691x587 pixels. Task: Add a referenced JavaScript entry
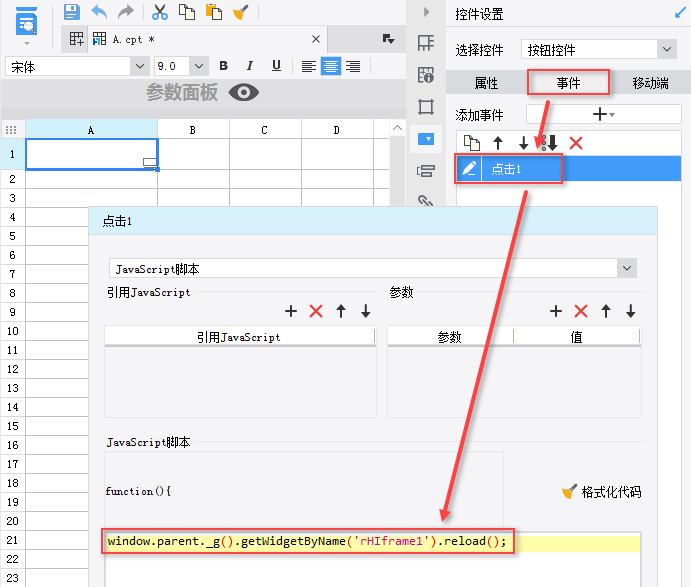point(291,311)
